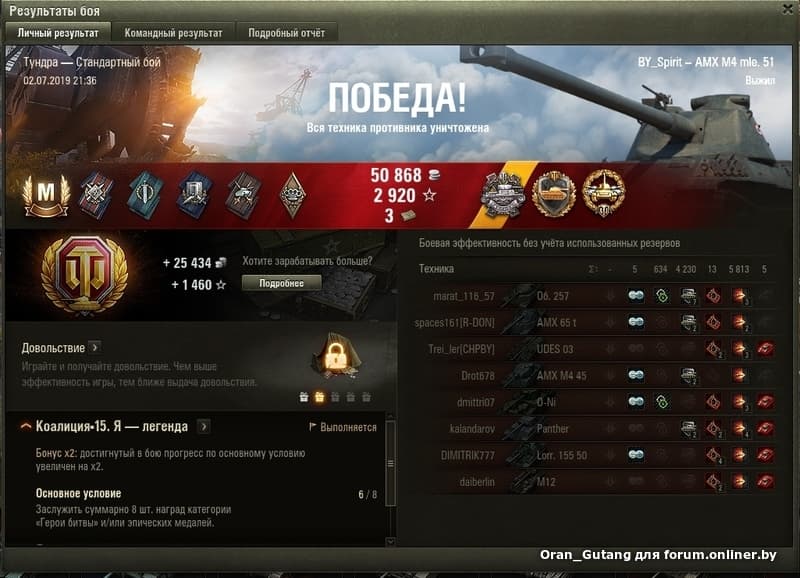Select the Личный результат tab
Viewport: 800px width, 578px height.
[58, 33]
